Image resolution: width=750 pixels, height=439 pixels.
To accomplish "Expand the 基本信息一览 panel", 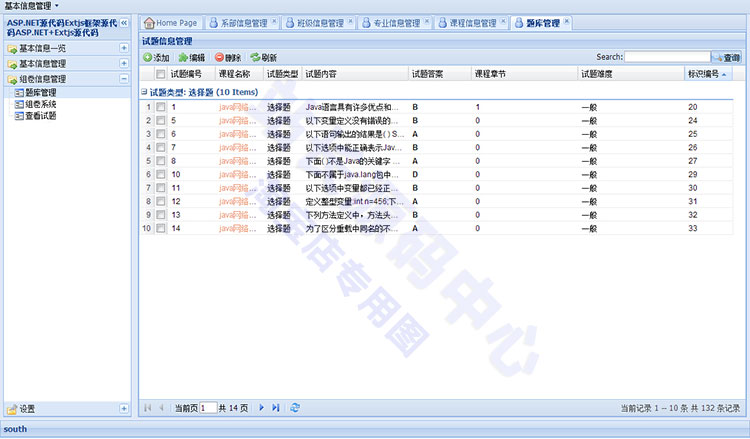I will click(124, 48).
